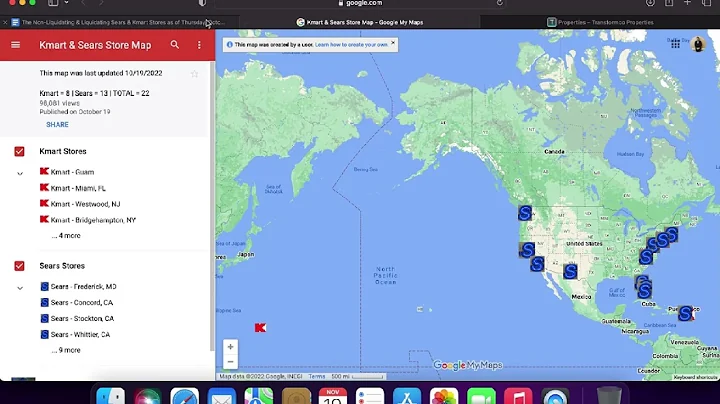
Task: Collapse the Sears Stores list chevron
Action: (20, 288)
